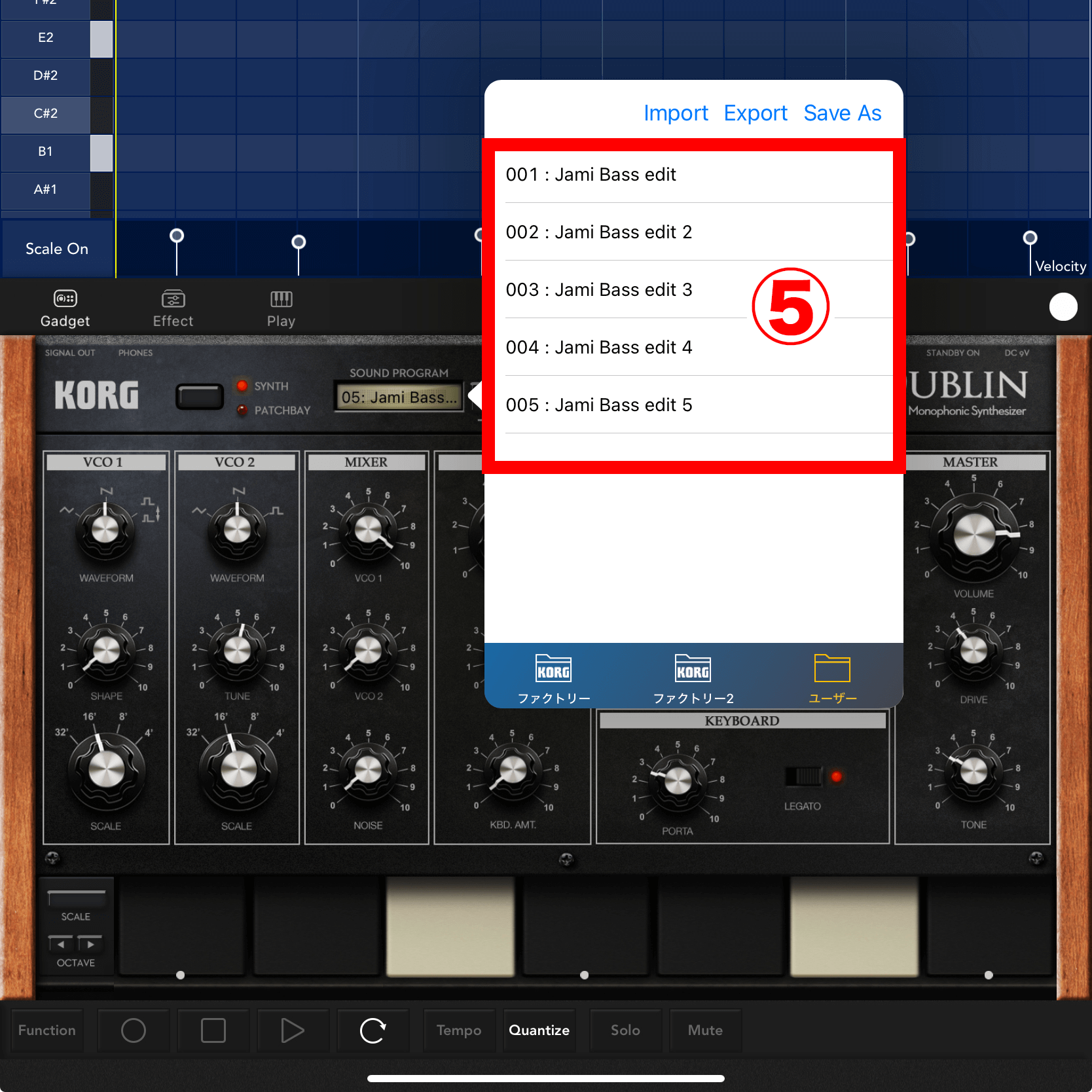This screenshot has width=1092, height=1092.
Task: Open the Factory-2 (ファクトリー2) preset folder
Action: (x=693, y=678)
